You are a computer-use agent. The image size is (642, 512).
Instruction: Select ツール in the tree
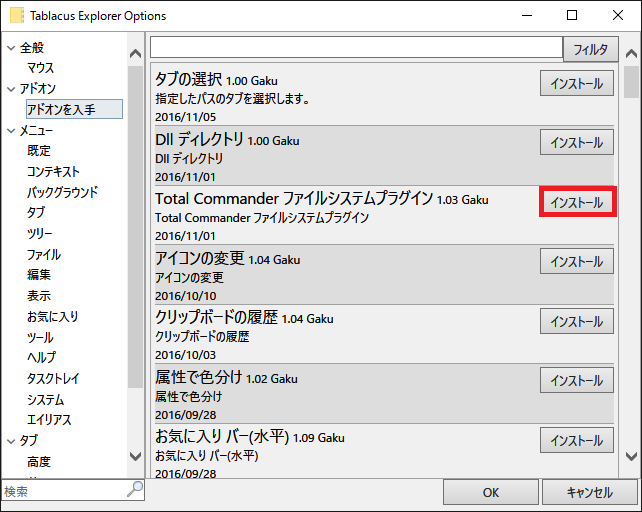click(x=40, y=338)
